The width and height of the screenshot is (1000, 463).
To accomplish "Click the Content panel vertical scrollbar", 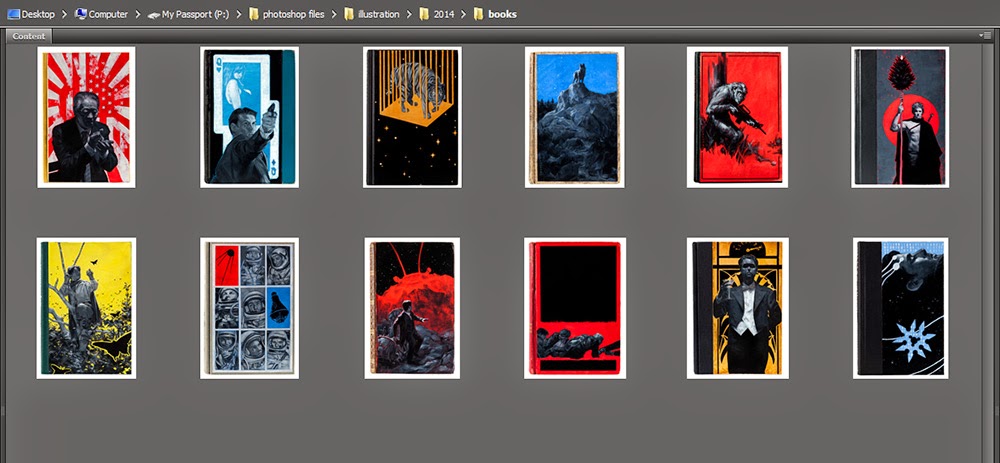I will (987, 252).
